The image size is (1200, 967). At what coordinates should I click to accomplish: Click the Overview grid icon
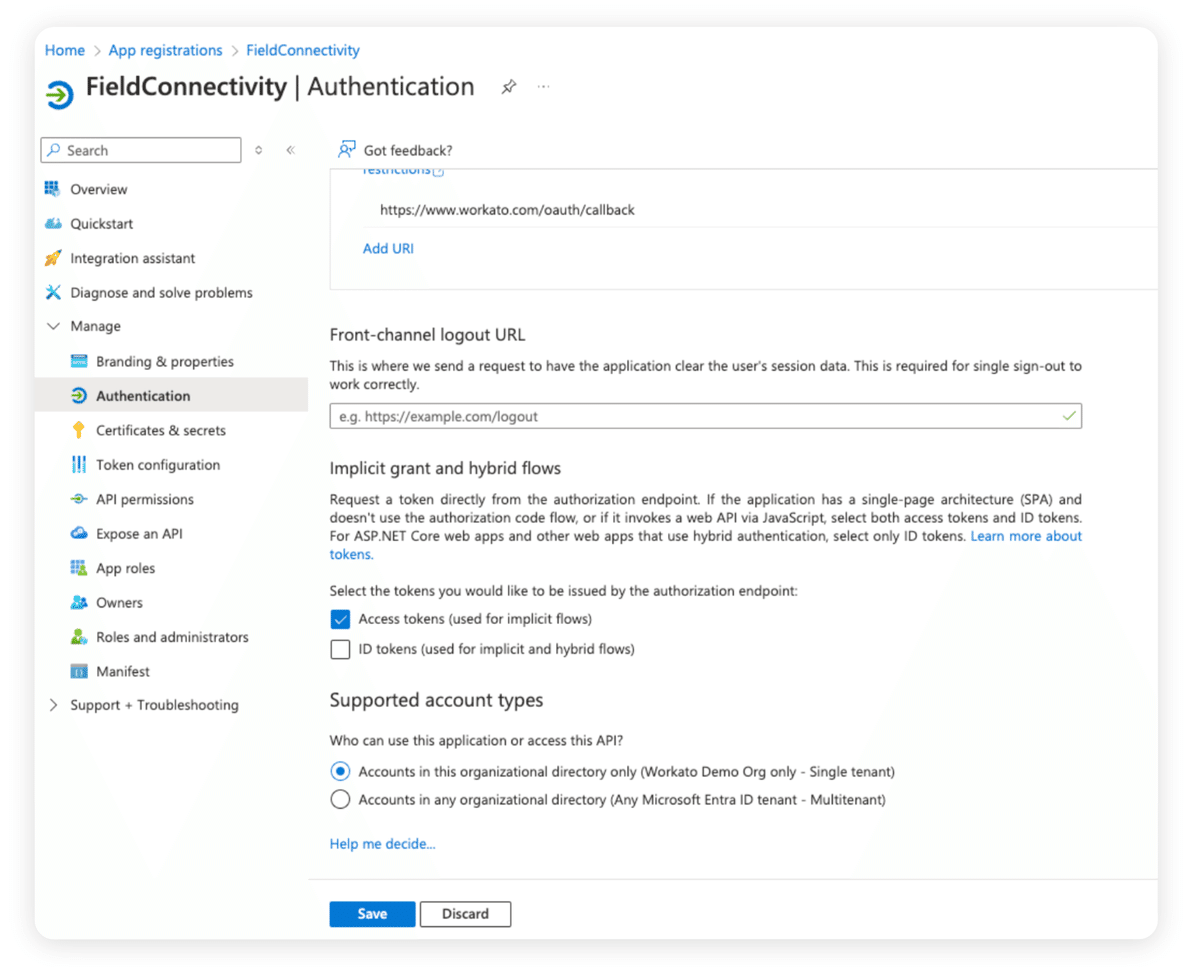(x=53, y=189)
